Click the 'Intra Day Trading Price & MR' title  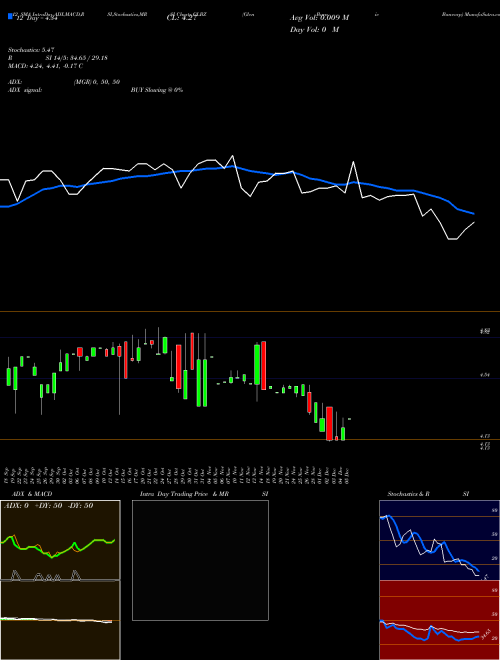(x=184, y=494)
